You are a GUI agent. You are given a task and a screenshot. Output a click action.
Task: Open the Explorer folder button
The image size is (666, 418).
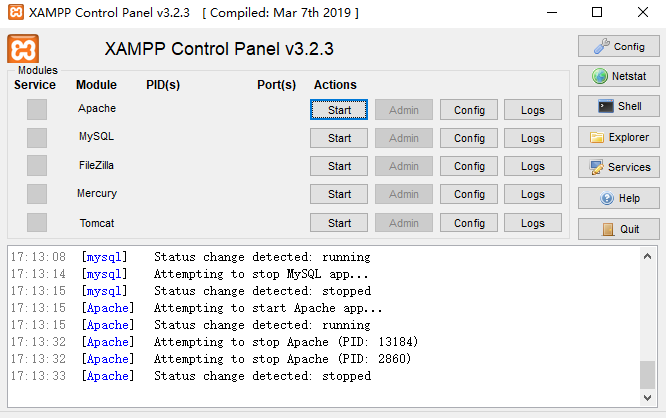(618, 137)
